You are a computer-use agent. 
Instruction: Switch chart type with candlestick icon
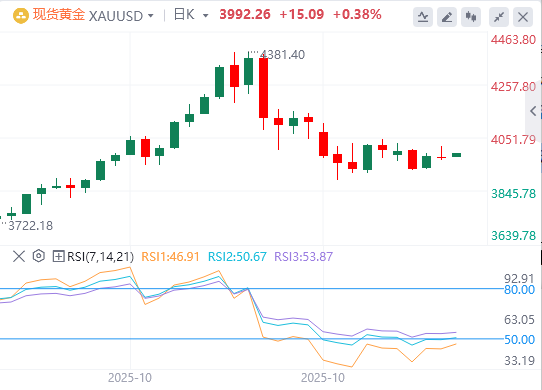pyautogui.click(x=471, y=17)
